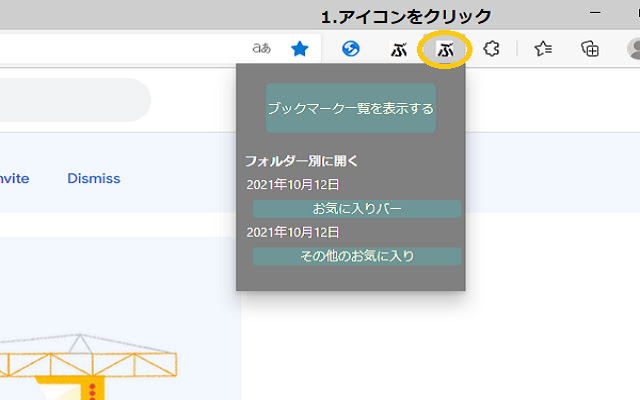Click the date above その他のお気に入り

coord(293,232)
